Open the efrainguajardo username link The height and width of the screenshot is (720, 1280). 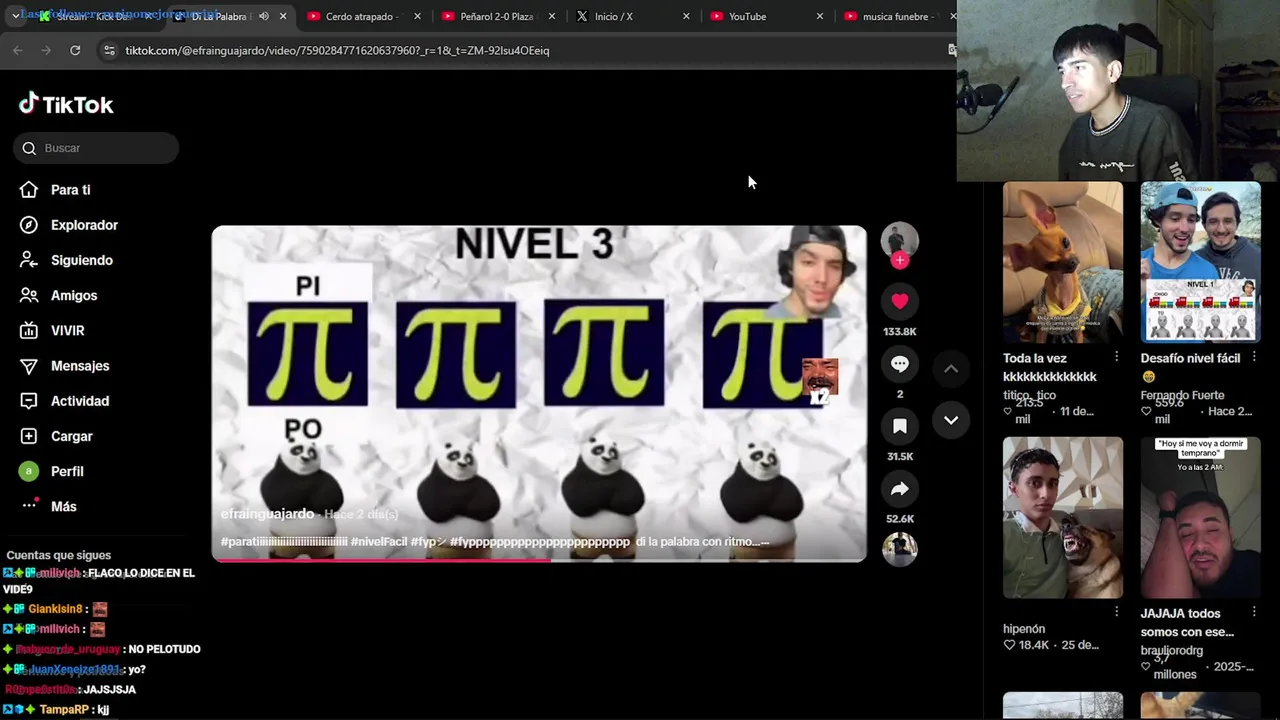tap(267, 514)
